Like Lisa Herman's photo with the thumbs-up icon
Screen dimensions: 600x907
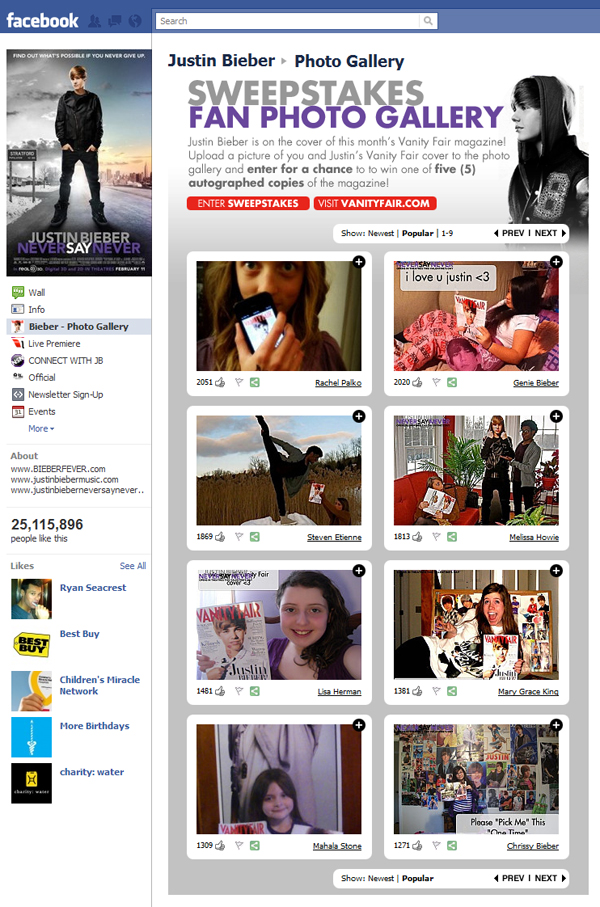tap(220, 691)
